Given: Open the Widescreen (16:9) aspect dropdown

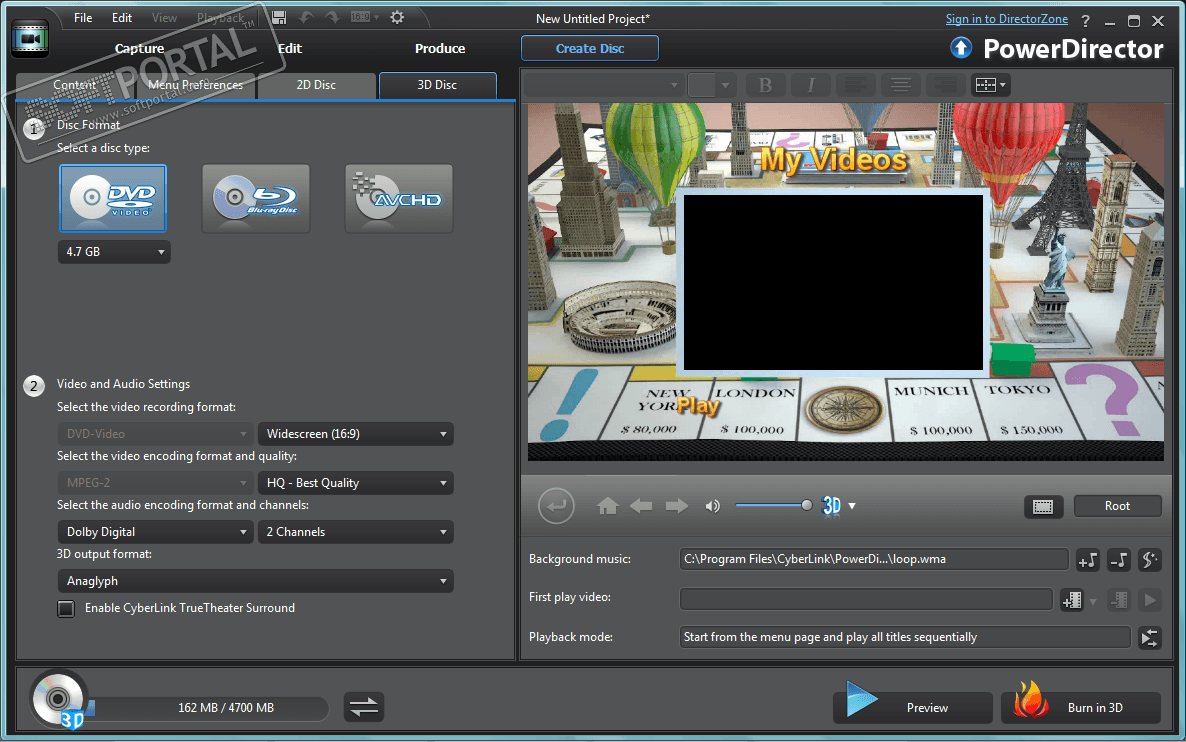Looking at the screenshot, I should pyautogui.click(x=355, y=433).
